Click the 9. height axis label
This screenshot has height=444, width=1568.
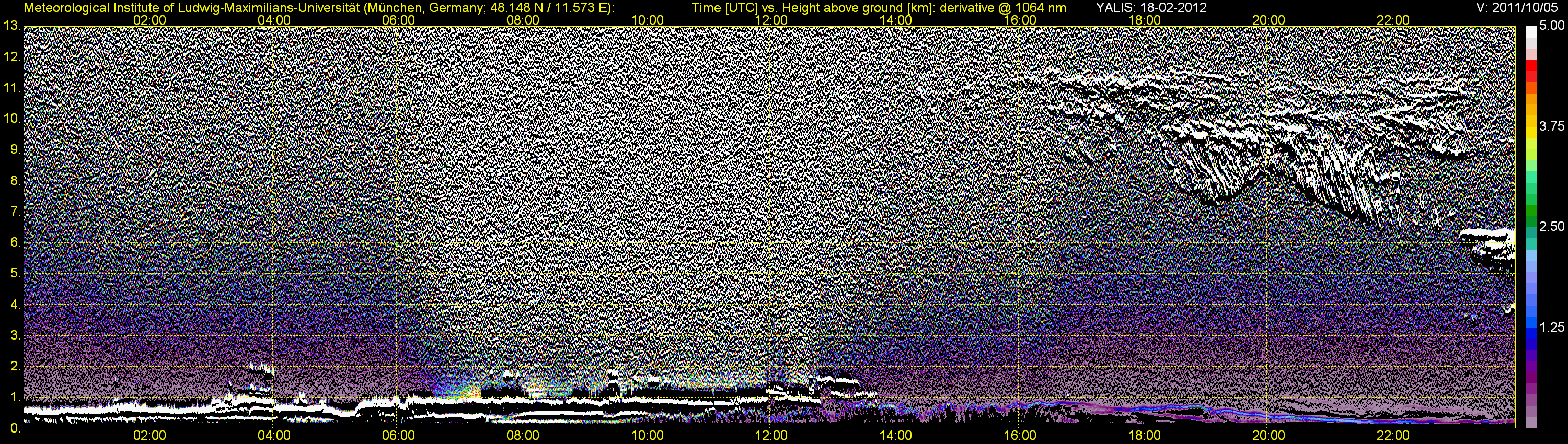pyautogui.click(x=15, y=150)
